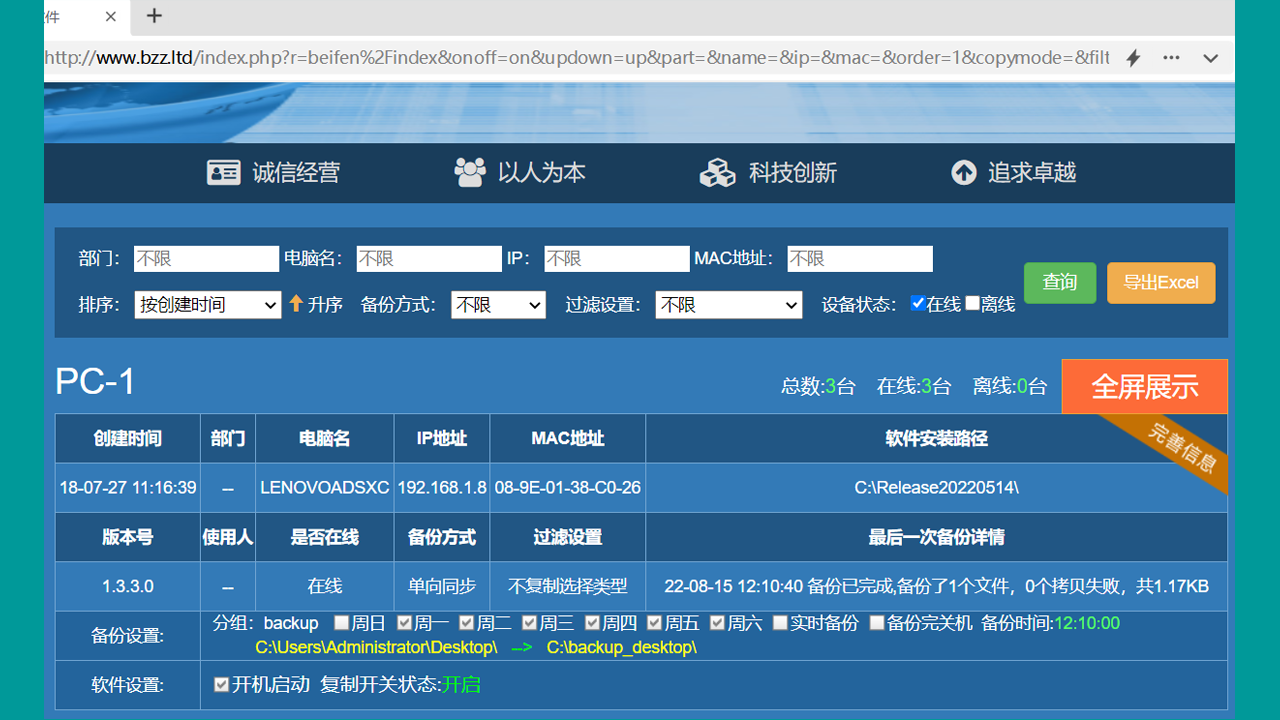Screen dimensions: 1280x720
Task: Click the lightning bolt icon in the address bar
Action: (1132, 58)
